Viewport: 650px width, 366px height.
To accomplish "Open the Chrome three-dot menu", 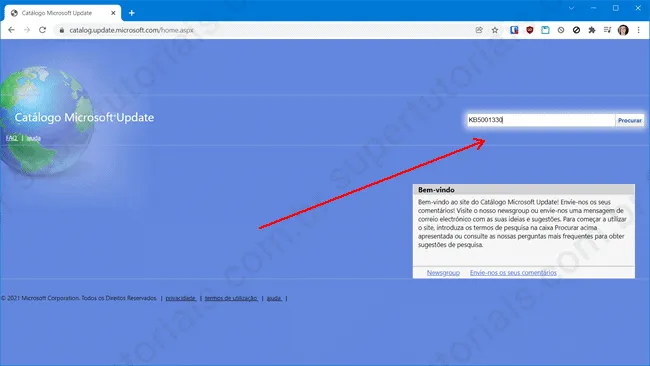I will point(638,30).
